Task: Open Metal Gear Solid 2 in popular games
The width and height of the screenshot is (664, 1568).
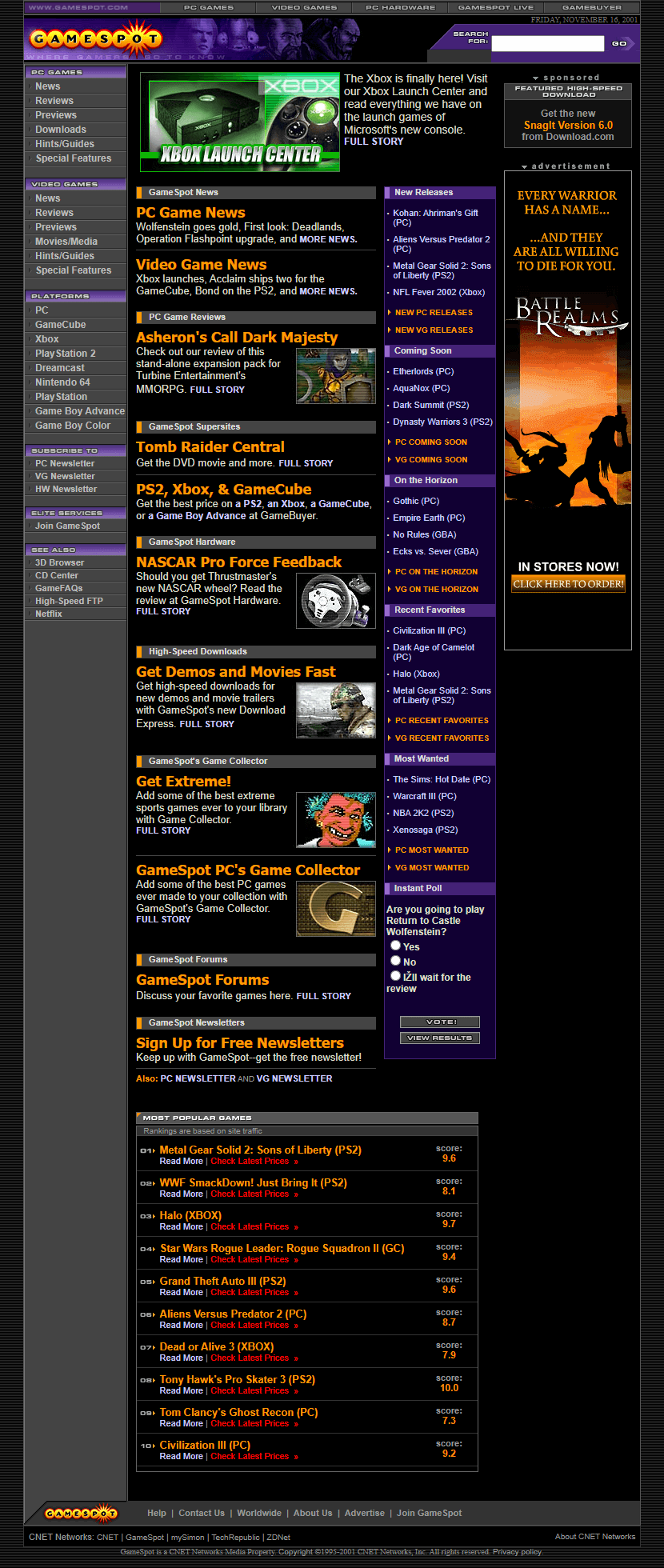Action: coord(261,1150)
